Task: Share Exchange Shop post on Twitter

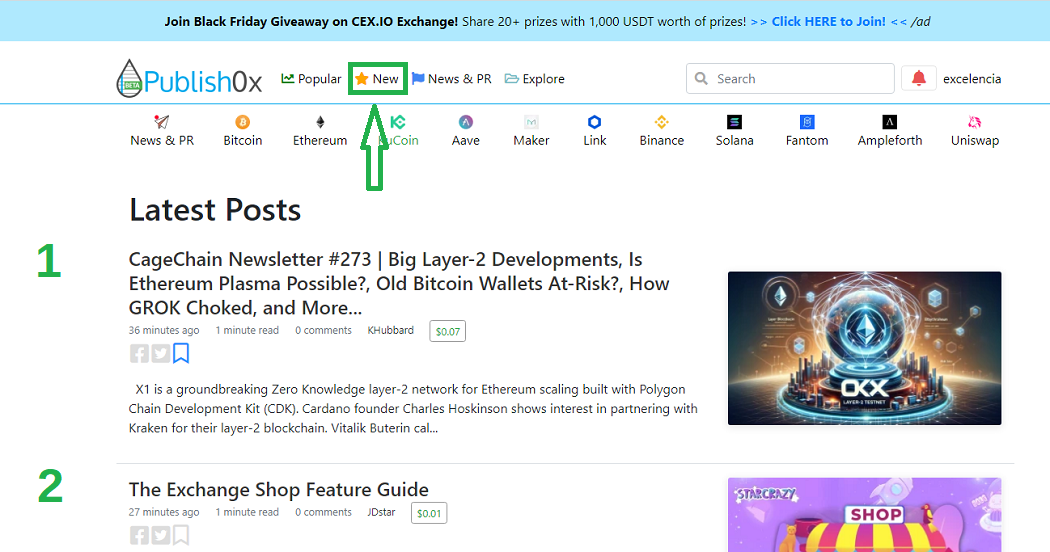Action: point(161,535)
